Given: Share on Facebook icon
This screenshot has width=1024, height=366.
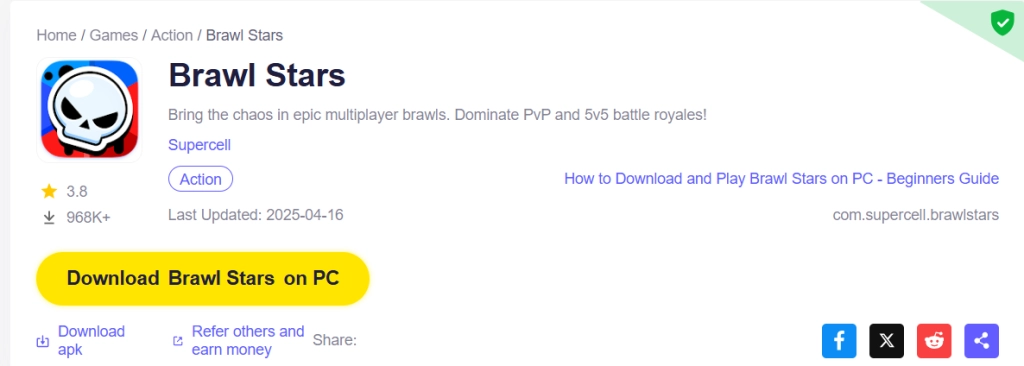Looking at the screenshot, I should (839, 341).
